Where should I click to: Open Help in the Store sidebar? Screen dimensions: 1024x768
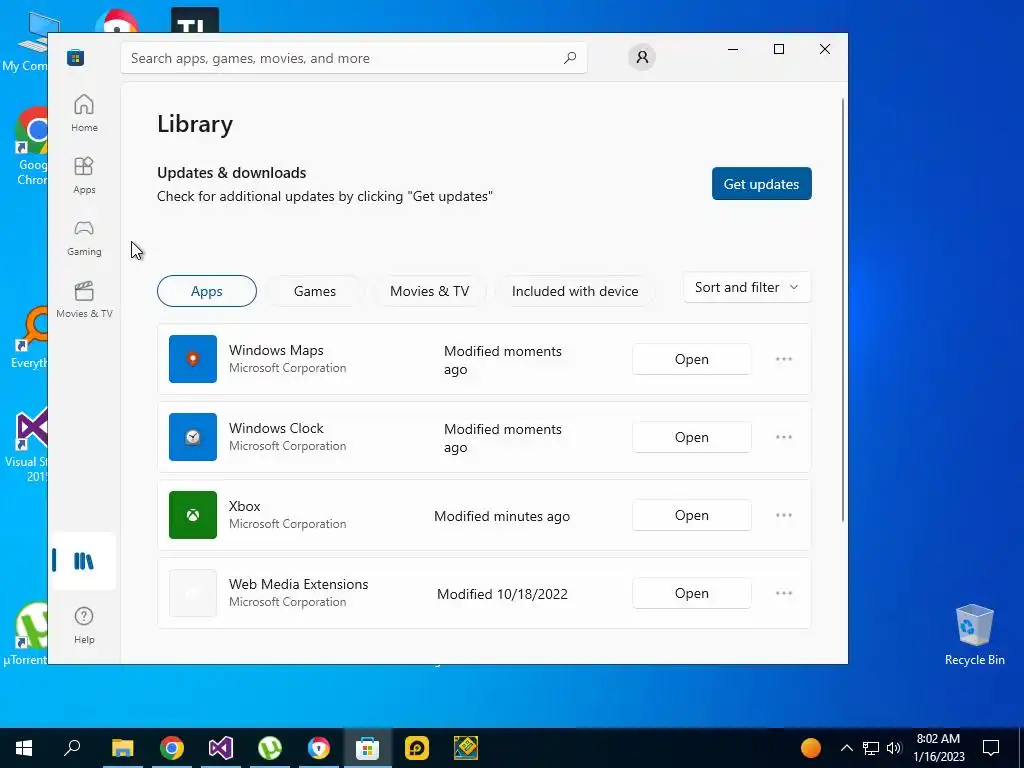(x=84, y=625)
